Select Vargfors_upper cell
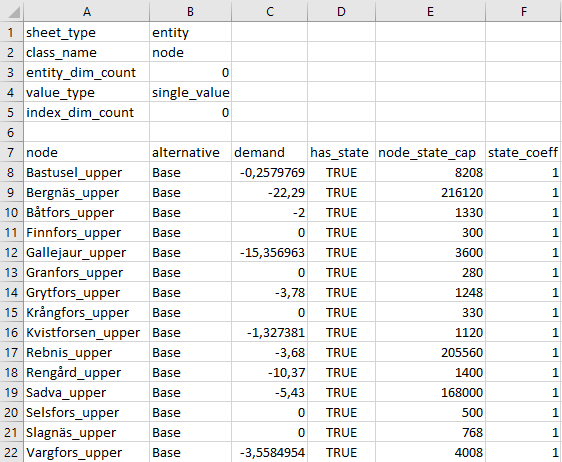This screenshot has height=462, width=562. click(x=87, y=452)
